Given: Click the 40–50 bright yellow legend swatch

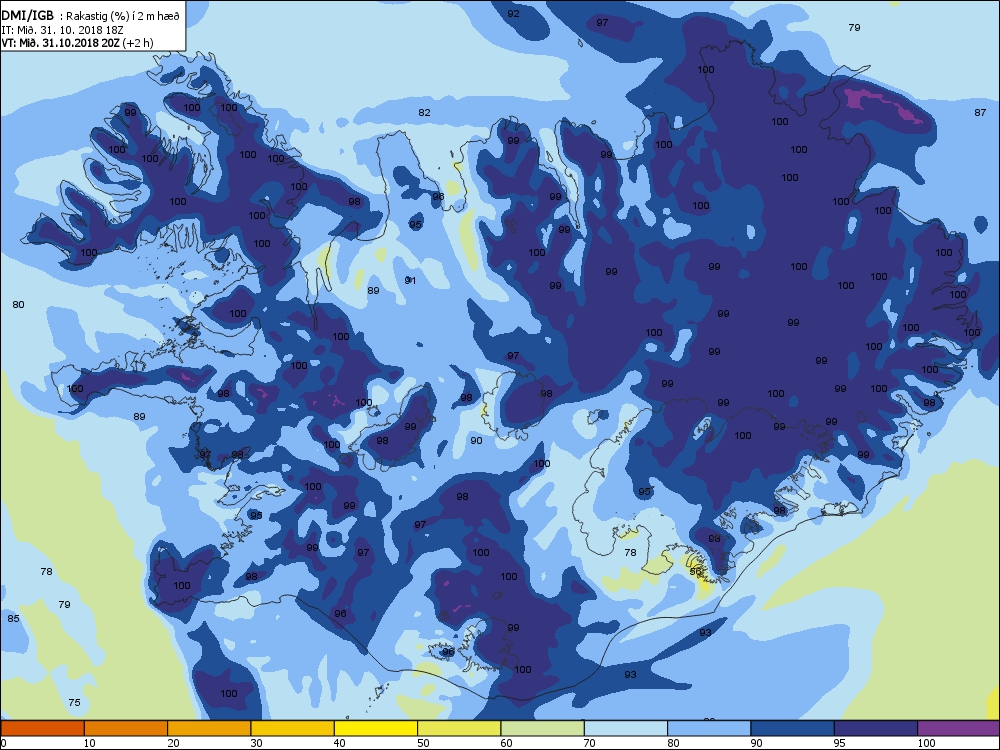Looking at the screenshot, I should tap(376, 728).
